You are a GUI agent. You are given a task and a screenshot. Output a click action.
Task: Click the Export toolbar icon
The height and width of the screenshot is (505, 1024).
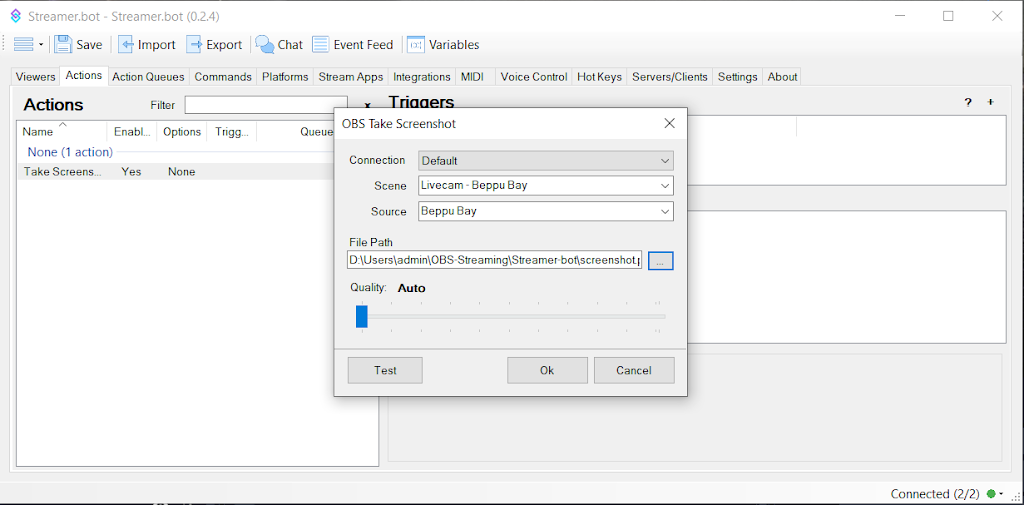coord(195,44)
